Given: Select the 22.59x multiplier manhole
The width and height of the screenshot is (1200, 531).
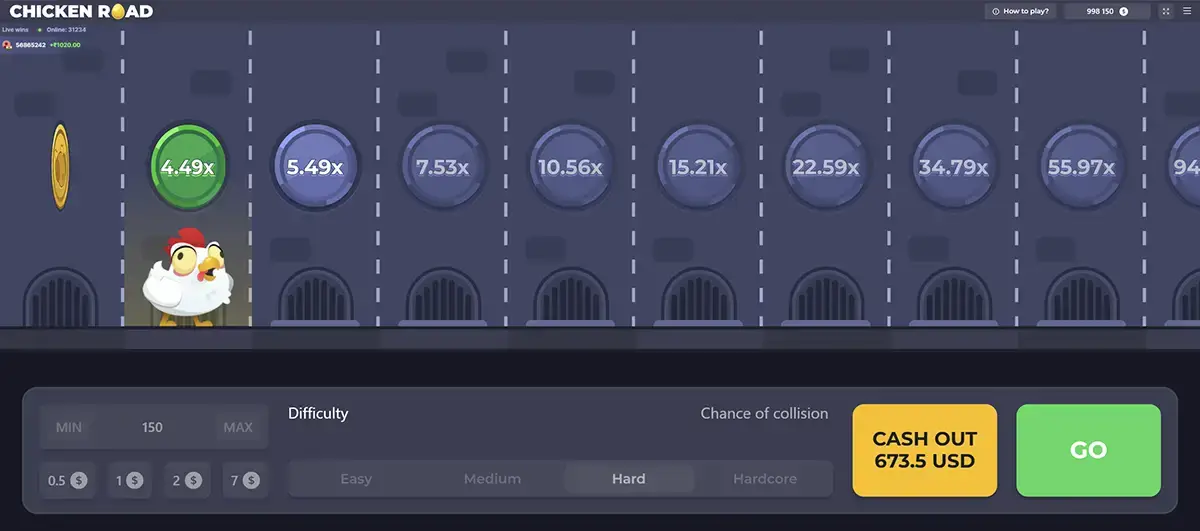Looking at the screenshot, I should point(826,167).
